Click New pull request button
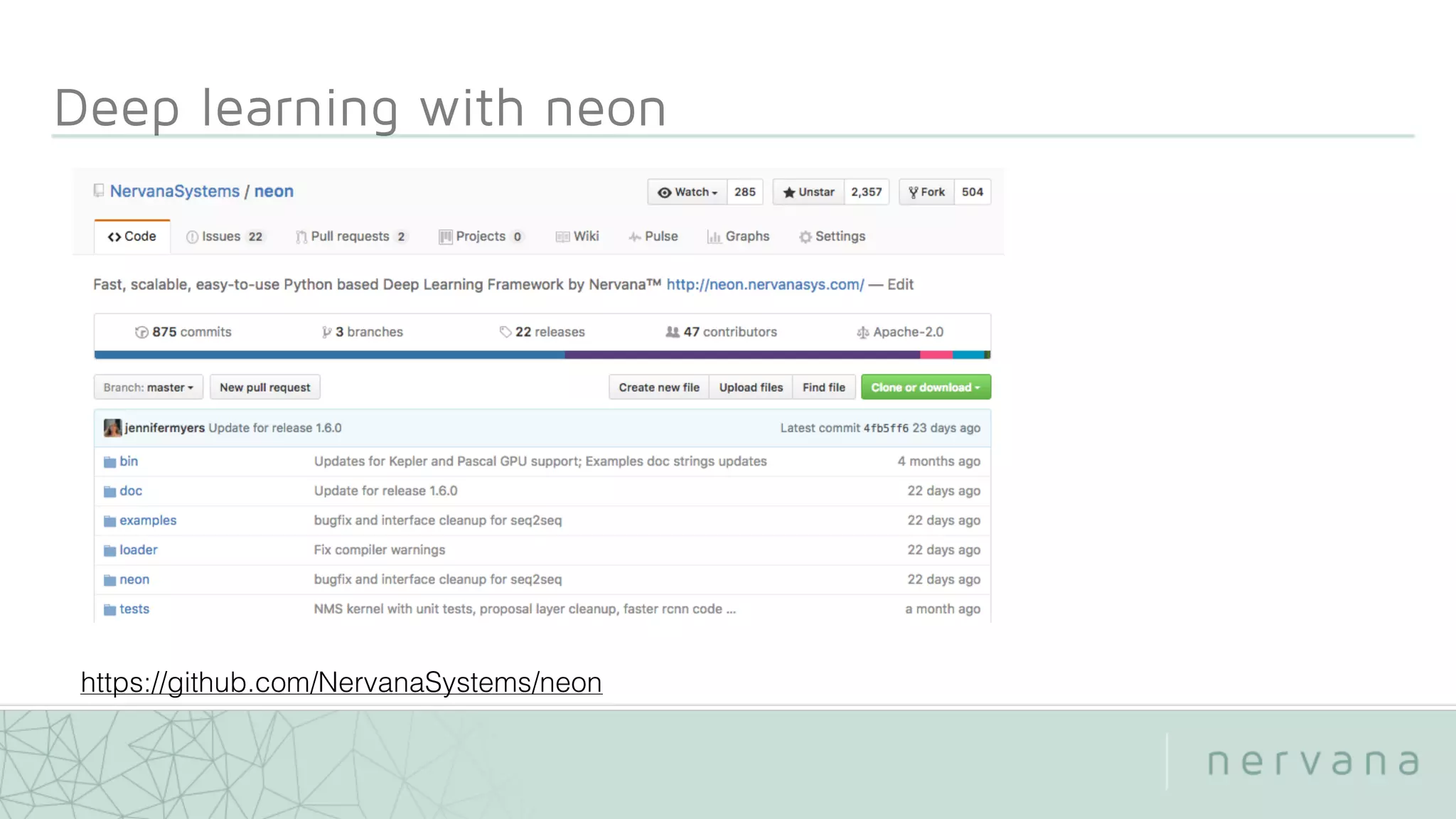Viewport: 1456px width, 819px height. click(265, 387)
